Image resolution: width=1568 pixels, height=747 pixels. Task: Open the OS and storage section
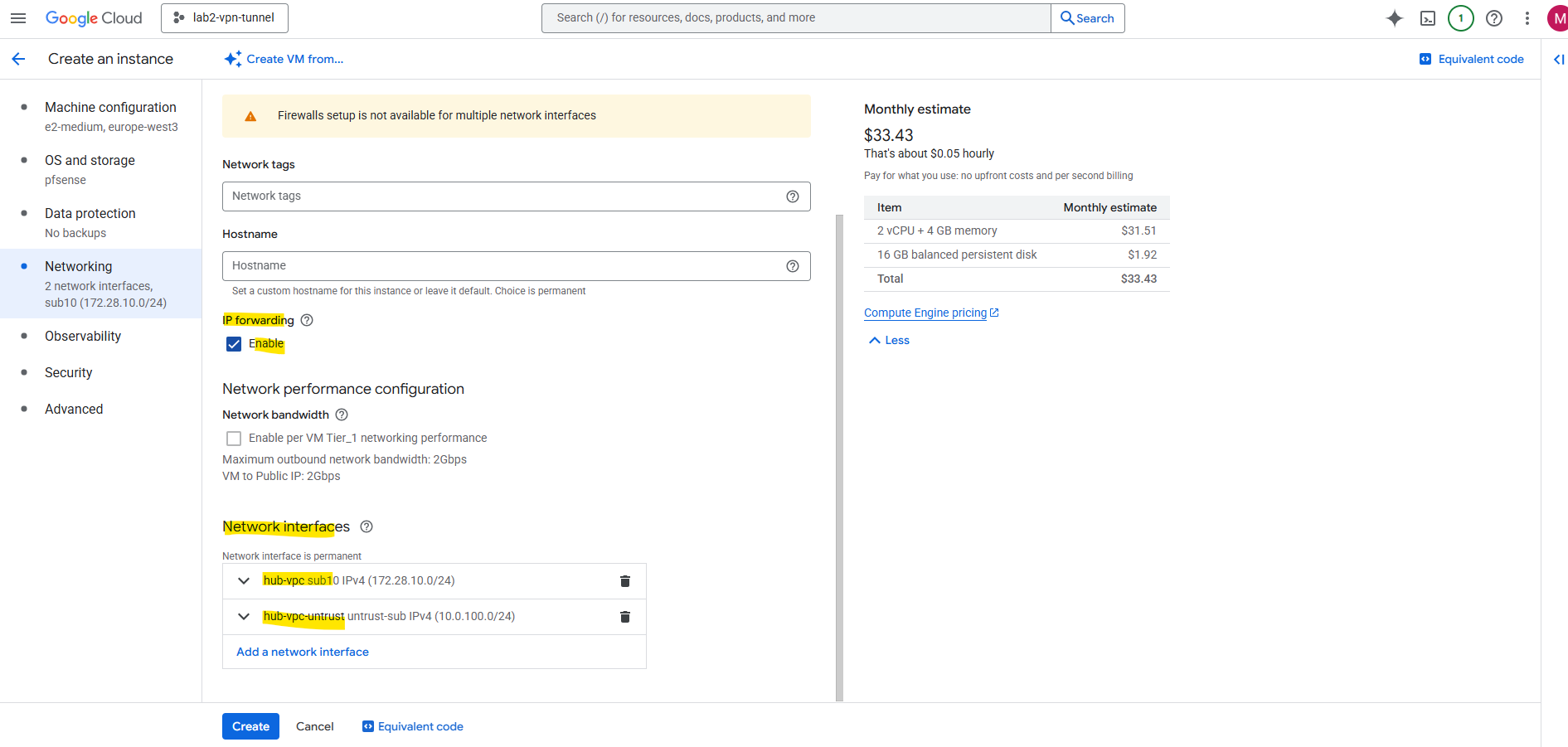pyautogui.click(x=90, y=161)
